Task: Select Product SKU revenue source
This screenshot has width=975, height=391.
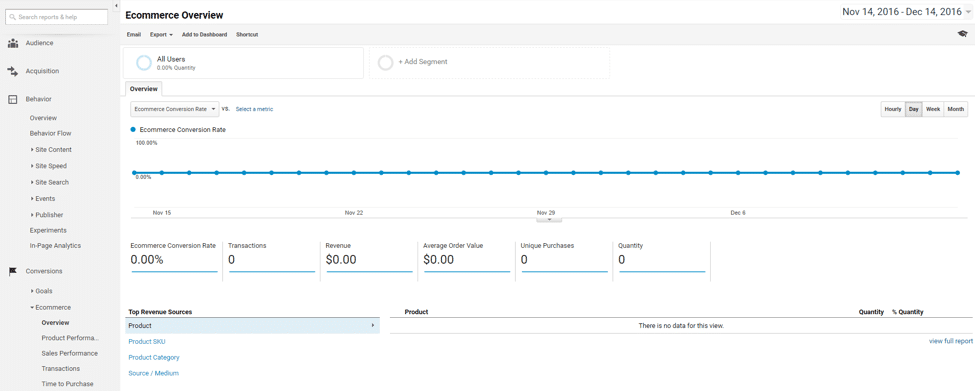Action: (x=147, y=342)
